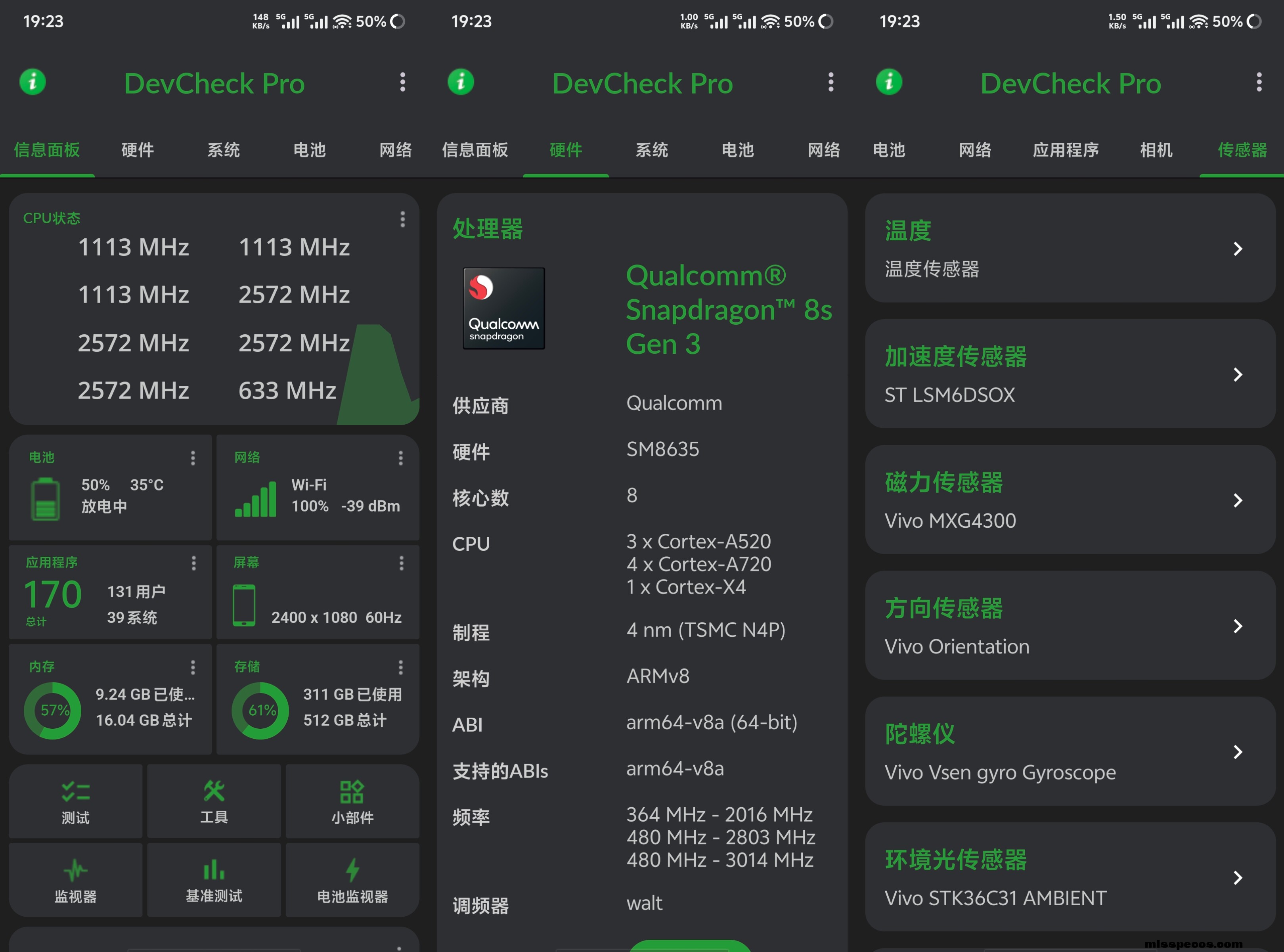Tap the green info icon in first panel
The image size is (1284, 952).
click(33, 82)
